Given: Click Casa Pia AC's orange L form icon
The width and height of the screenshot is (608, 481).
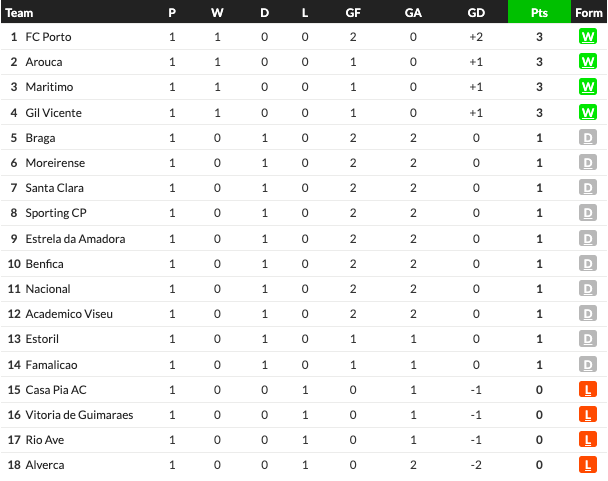Looking at the screenshot, I should [x=587, y=389].
